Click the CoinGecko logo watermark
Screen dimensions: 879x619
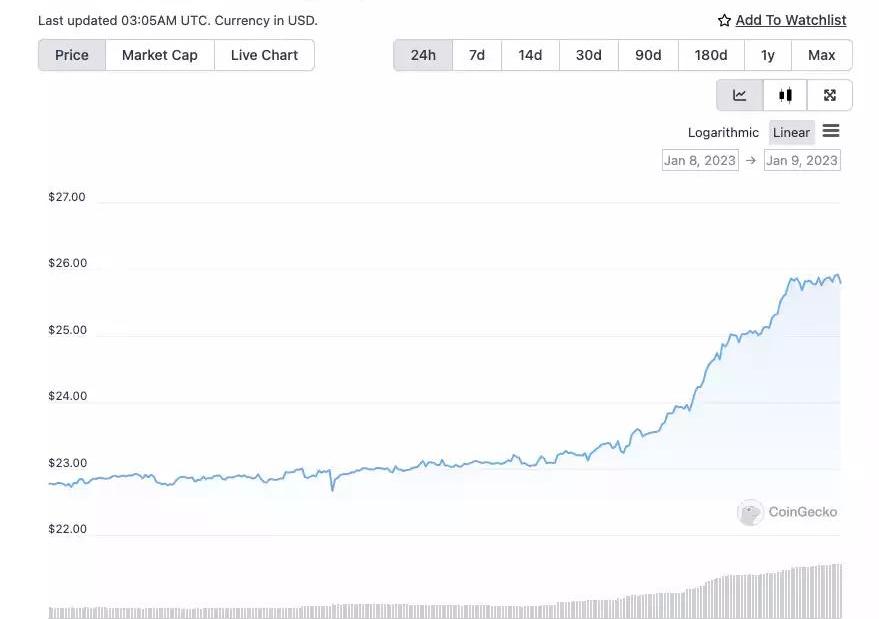coord(751,512)
